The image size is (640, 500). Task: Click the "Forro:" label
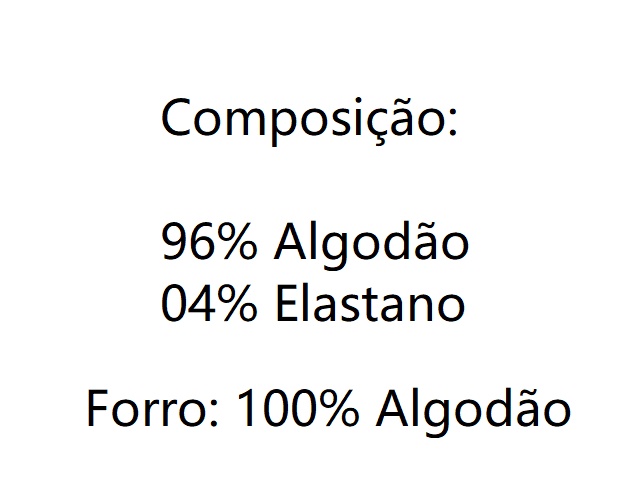tap(153, 410)
